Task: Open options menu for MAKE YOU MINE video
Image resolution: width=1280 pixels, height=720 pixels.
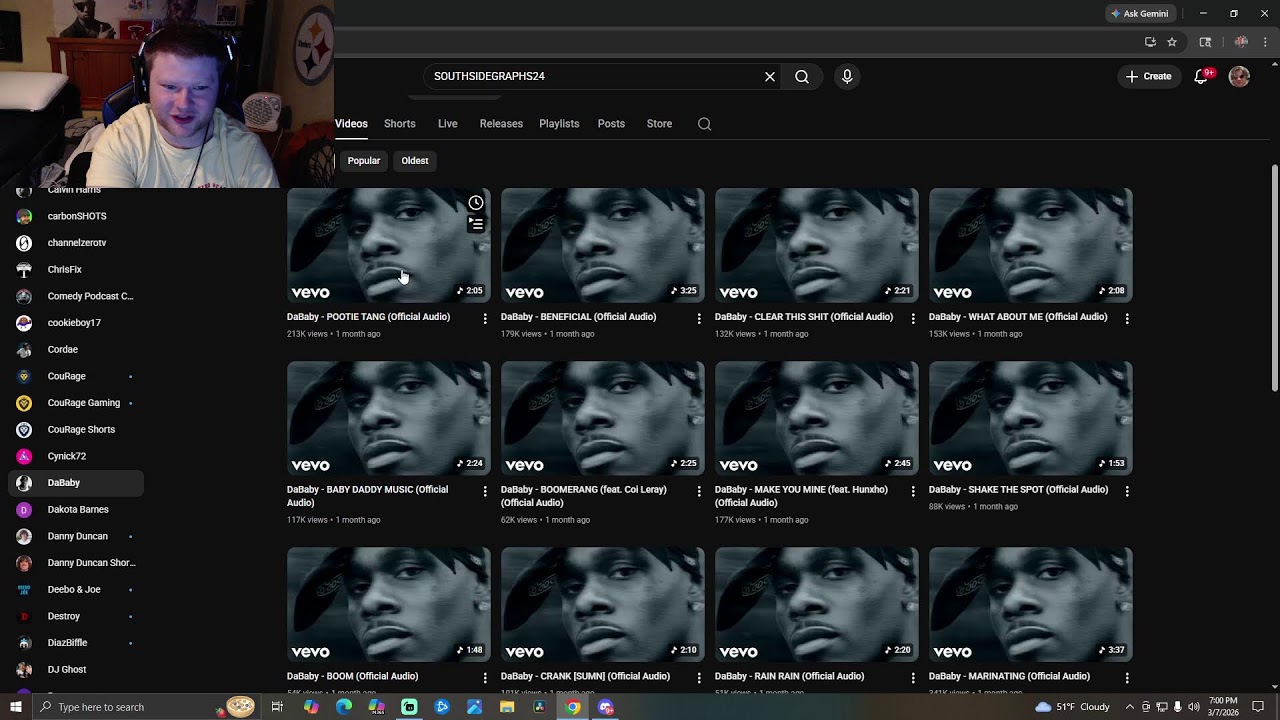Action: coord(913,491)
